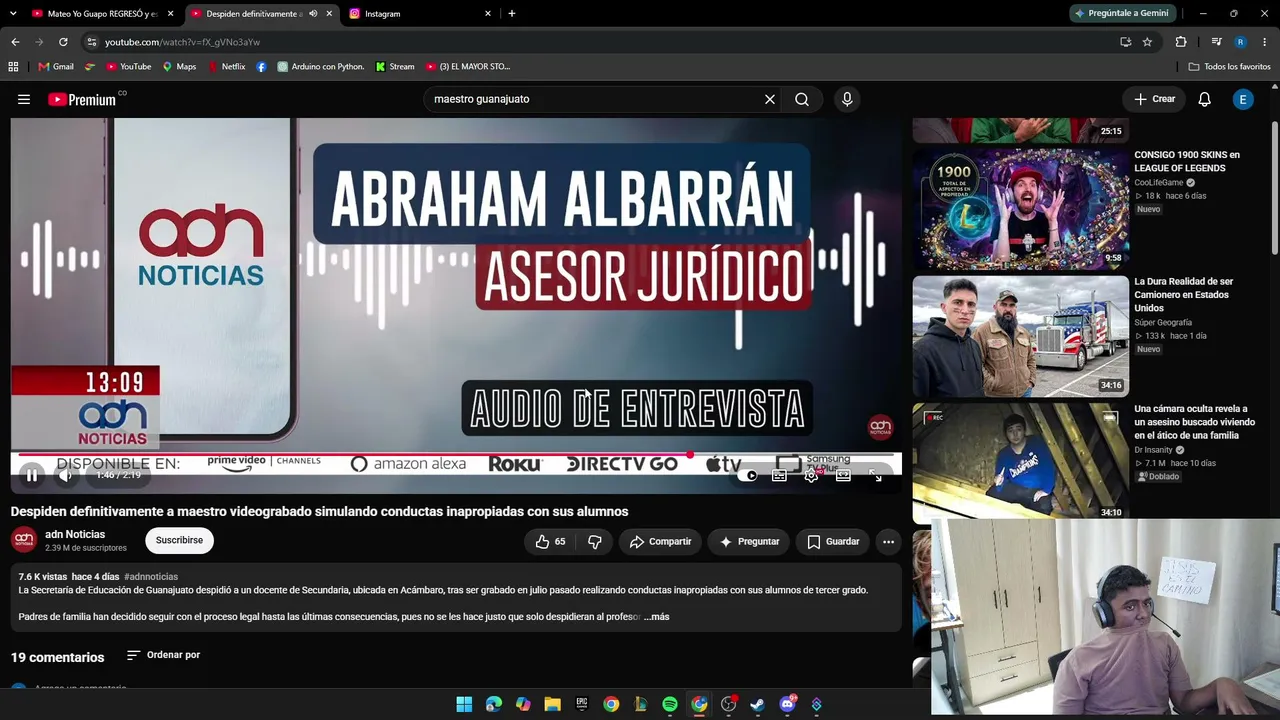Dislike the video with thumbs down
Viewport: 1280px width, 720px height.
click(595, 541)
